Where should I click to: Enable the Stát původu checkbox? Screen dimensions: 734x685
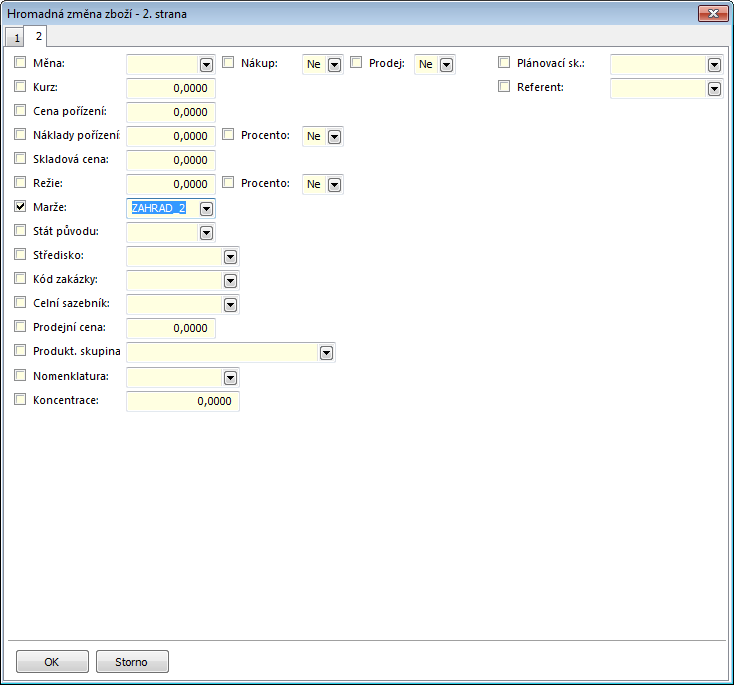pos(20,230)
